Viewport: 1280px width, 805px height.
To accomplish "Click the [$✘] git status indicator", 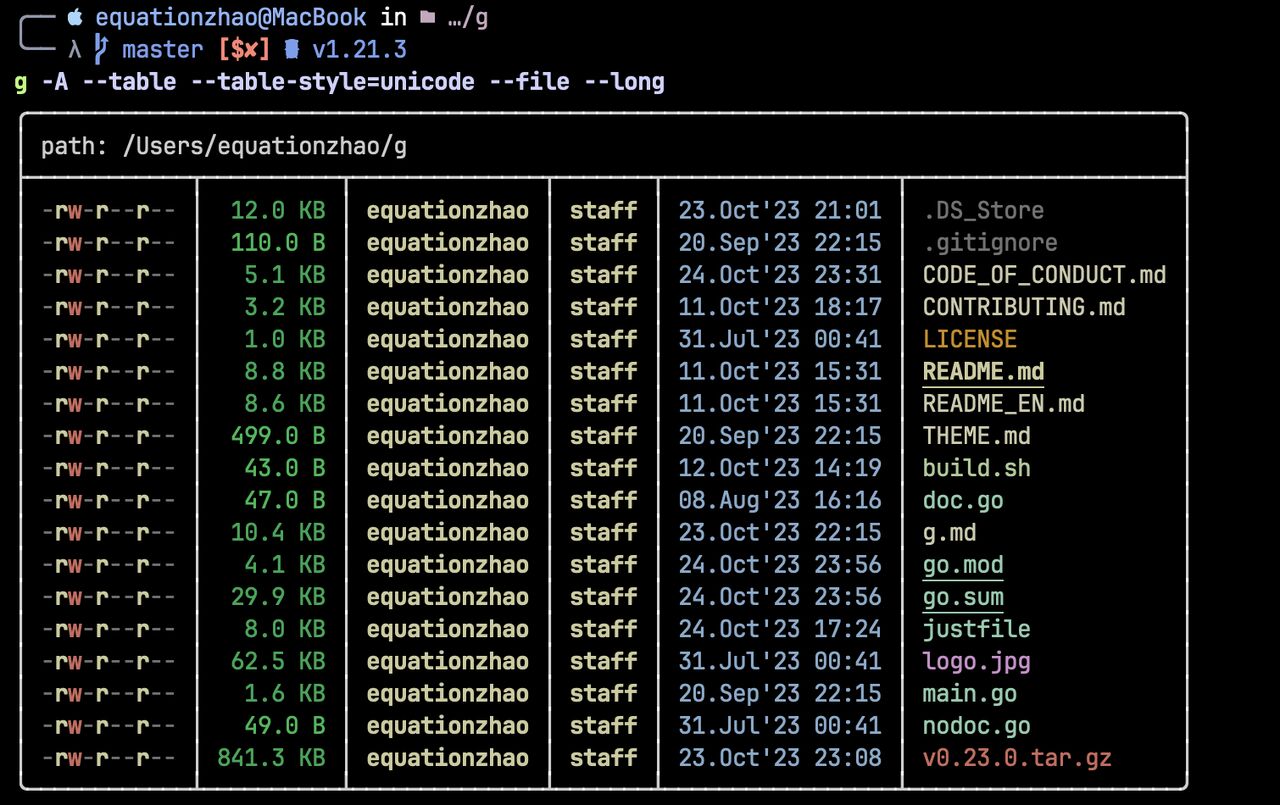I will coord(244,50).
